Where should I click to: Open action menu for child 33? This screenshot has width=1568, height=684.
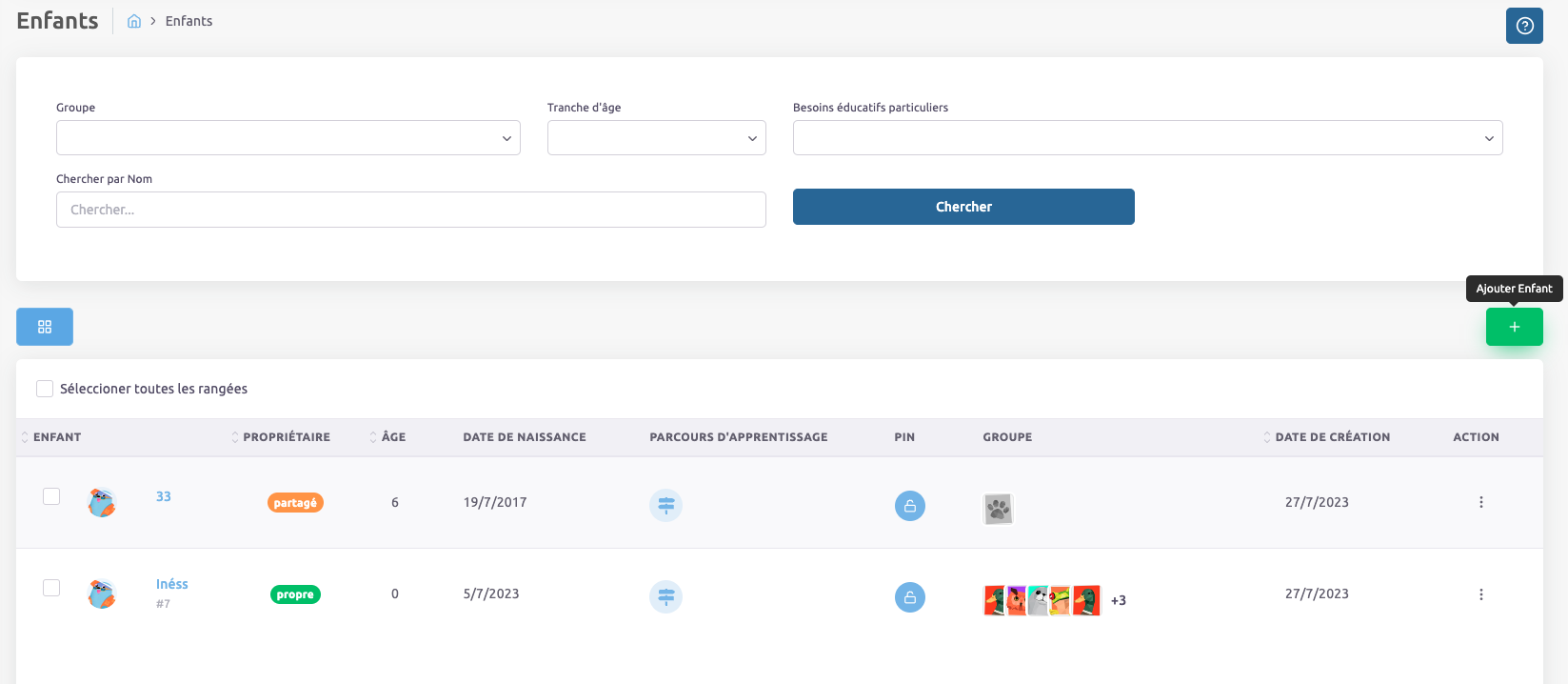click(x=1480, y=502)
